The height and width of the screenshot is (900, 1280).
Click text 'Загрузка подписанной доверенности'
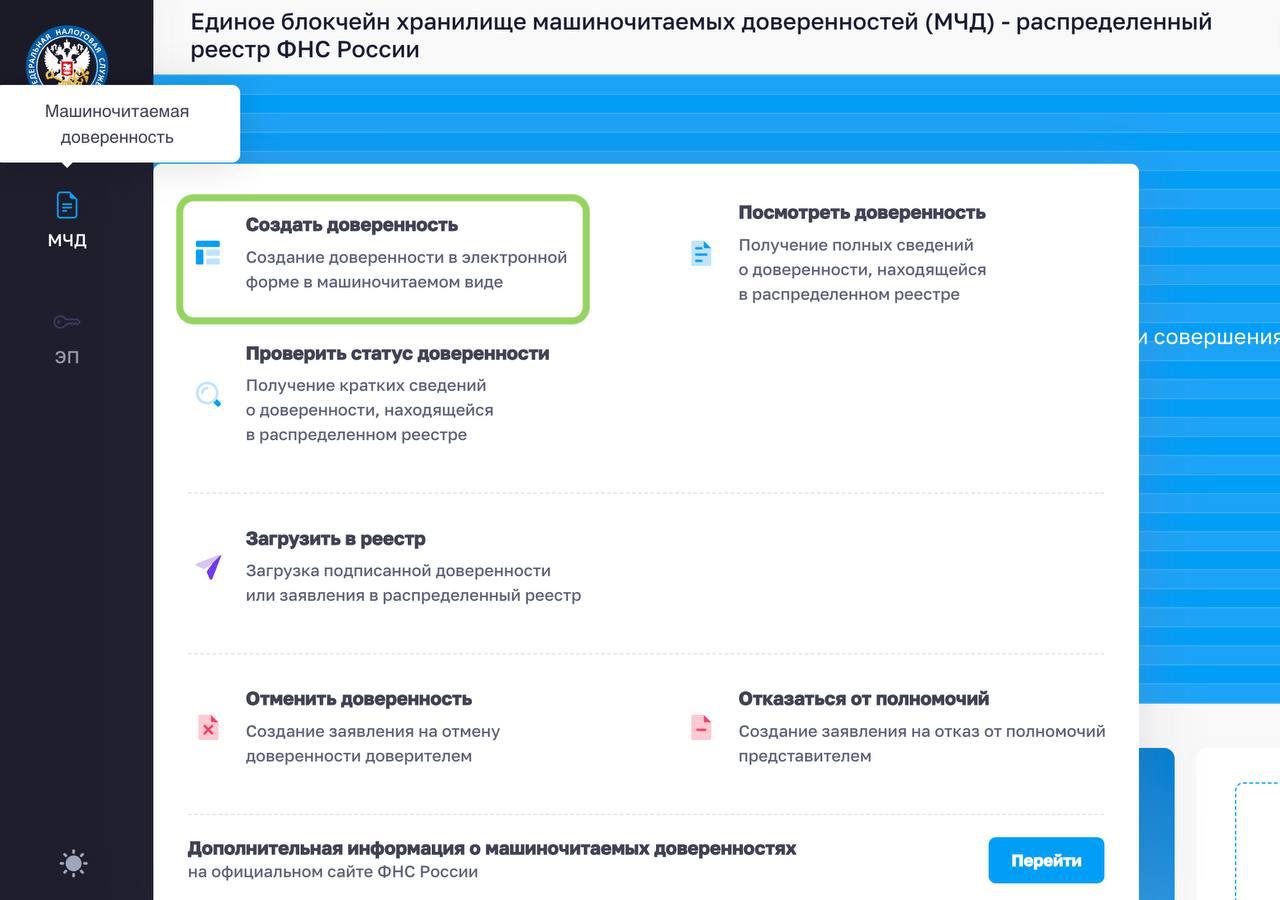(x=398, y=571)
